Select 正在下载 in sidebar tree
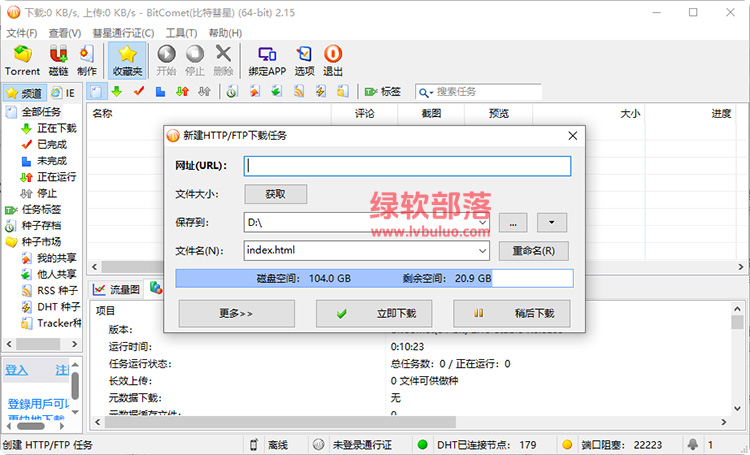The height and width of the screenshot is (455, 750). (57, 128)
